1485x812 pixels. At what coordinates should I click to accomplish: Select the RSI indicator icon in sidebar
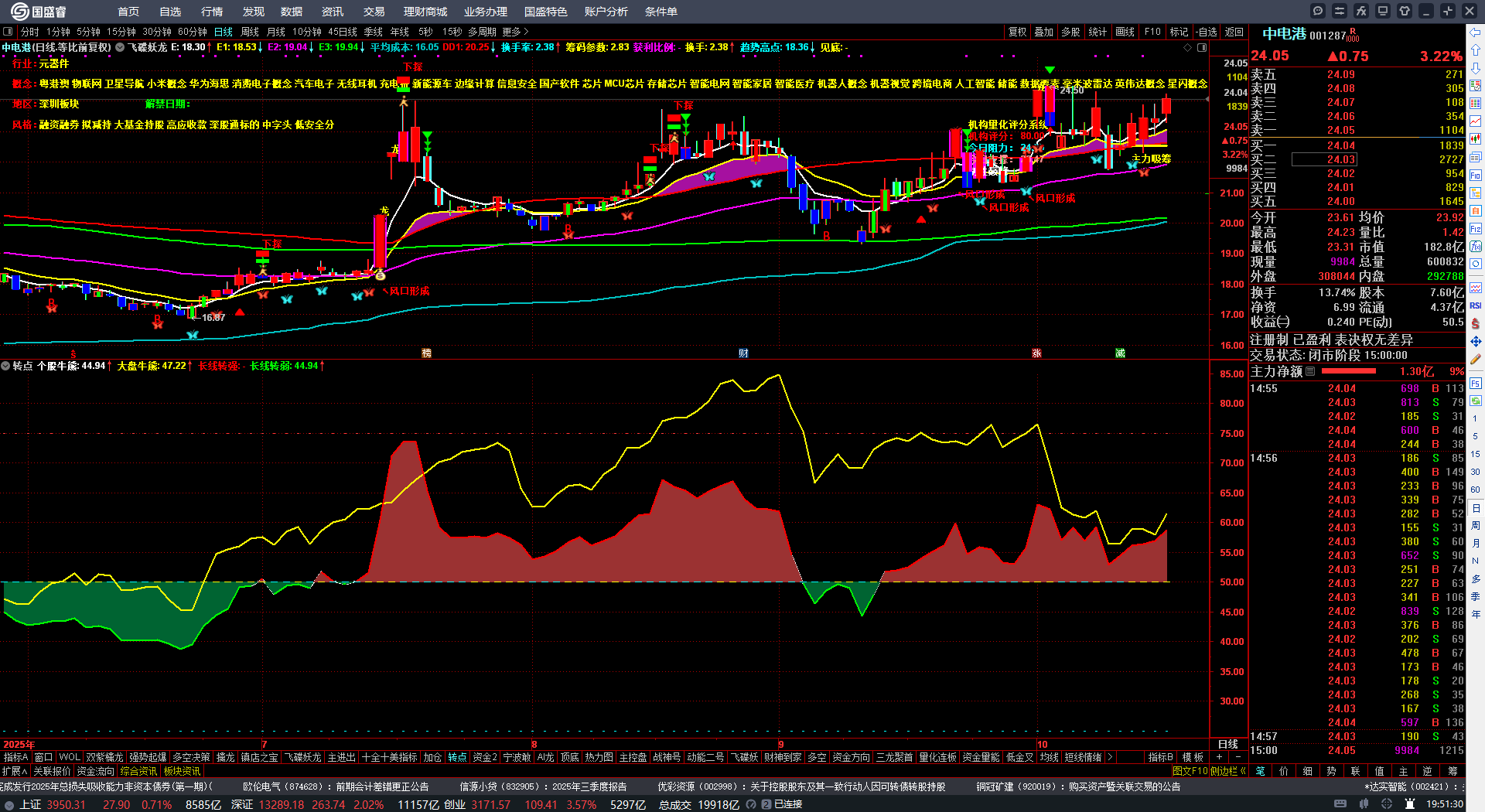(1476, 305)
